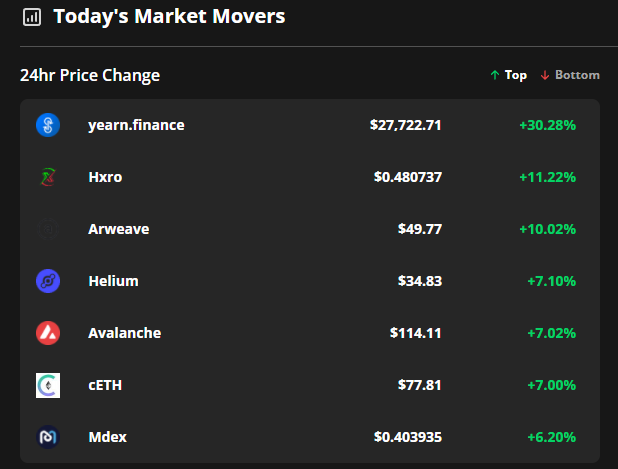Click the yearn.finance coin icon
The width and height of the screenshot is (618, 469).
[48, 125]
